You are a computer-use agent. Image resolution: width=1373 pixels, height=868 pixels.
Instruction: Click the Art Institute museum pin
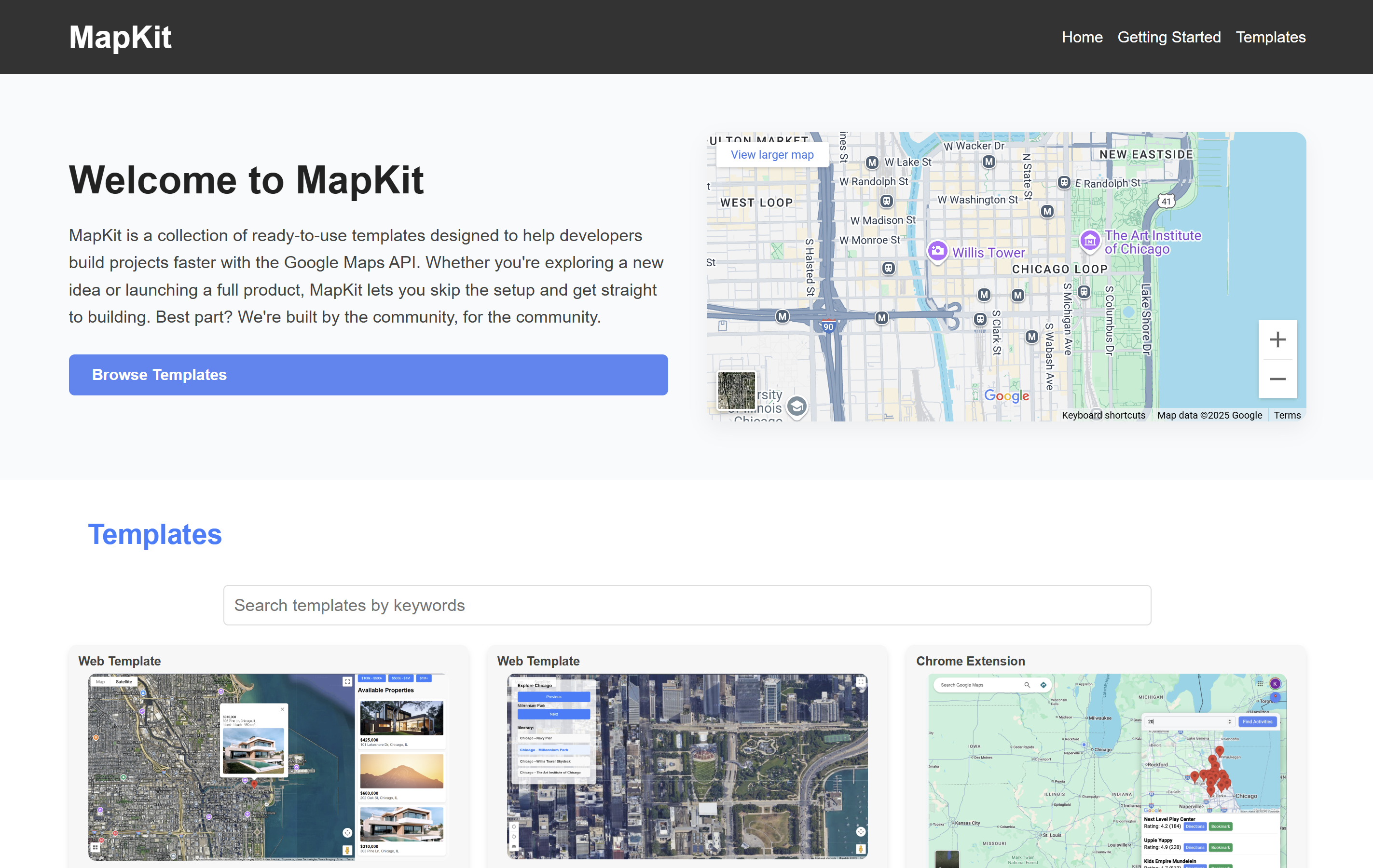pos(1090,241)
